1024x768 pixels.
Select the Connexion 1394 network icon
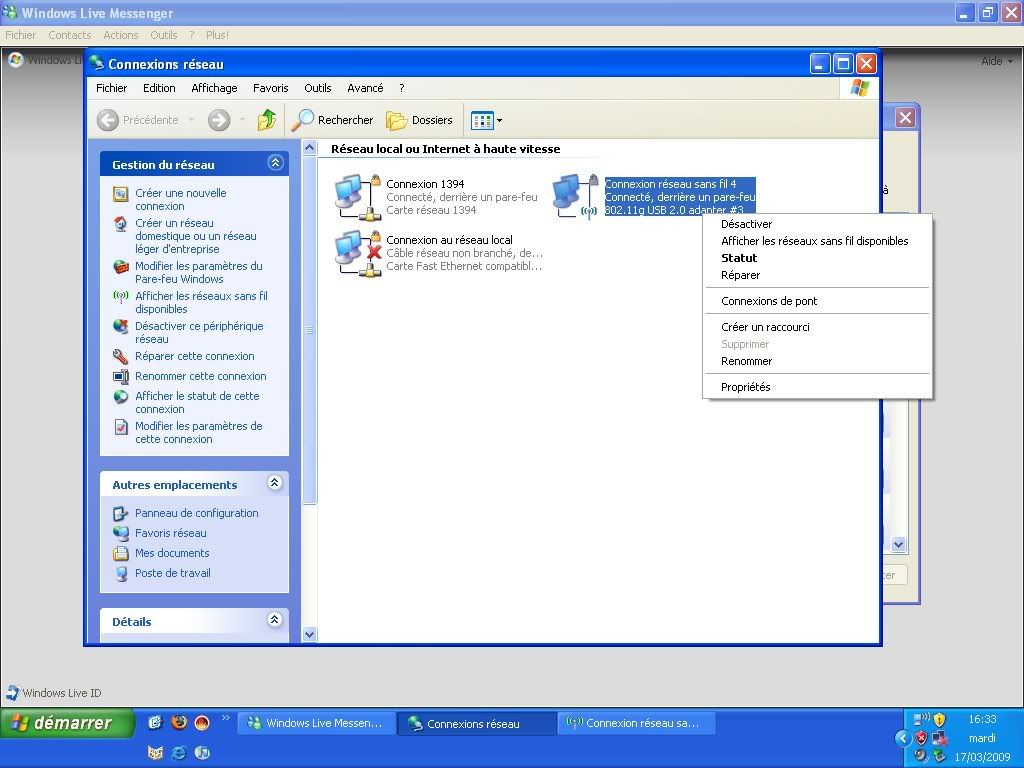[357, 196]
